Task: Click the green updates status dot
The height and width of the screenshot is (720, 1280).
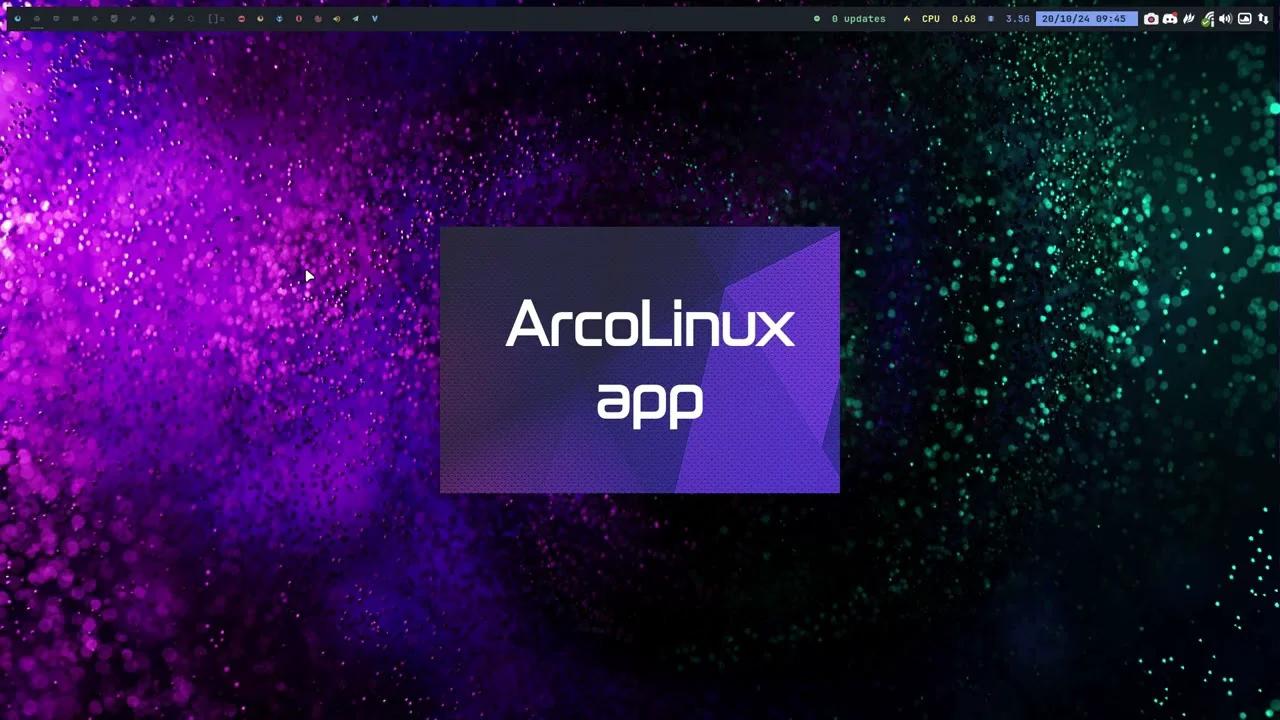Action: coord(817,19)
